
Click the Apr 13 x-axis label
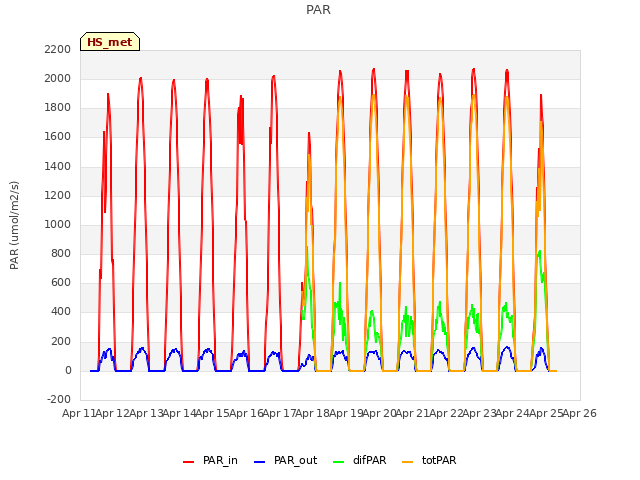click(146, 413)
